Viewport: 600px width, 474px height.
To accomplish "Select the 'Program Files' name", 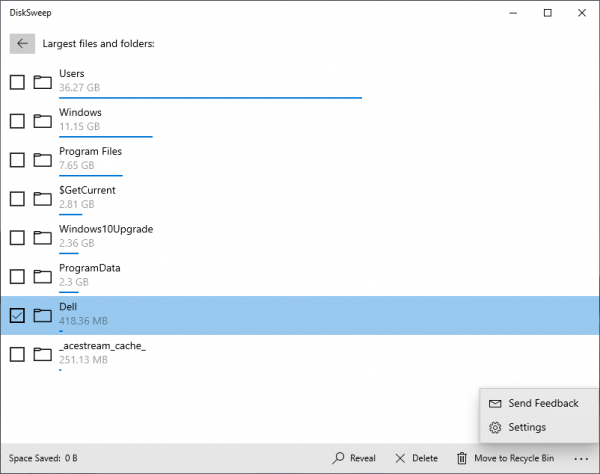I will point(90,151).
